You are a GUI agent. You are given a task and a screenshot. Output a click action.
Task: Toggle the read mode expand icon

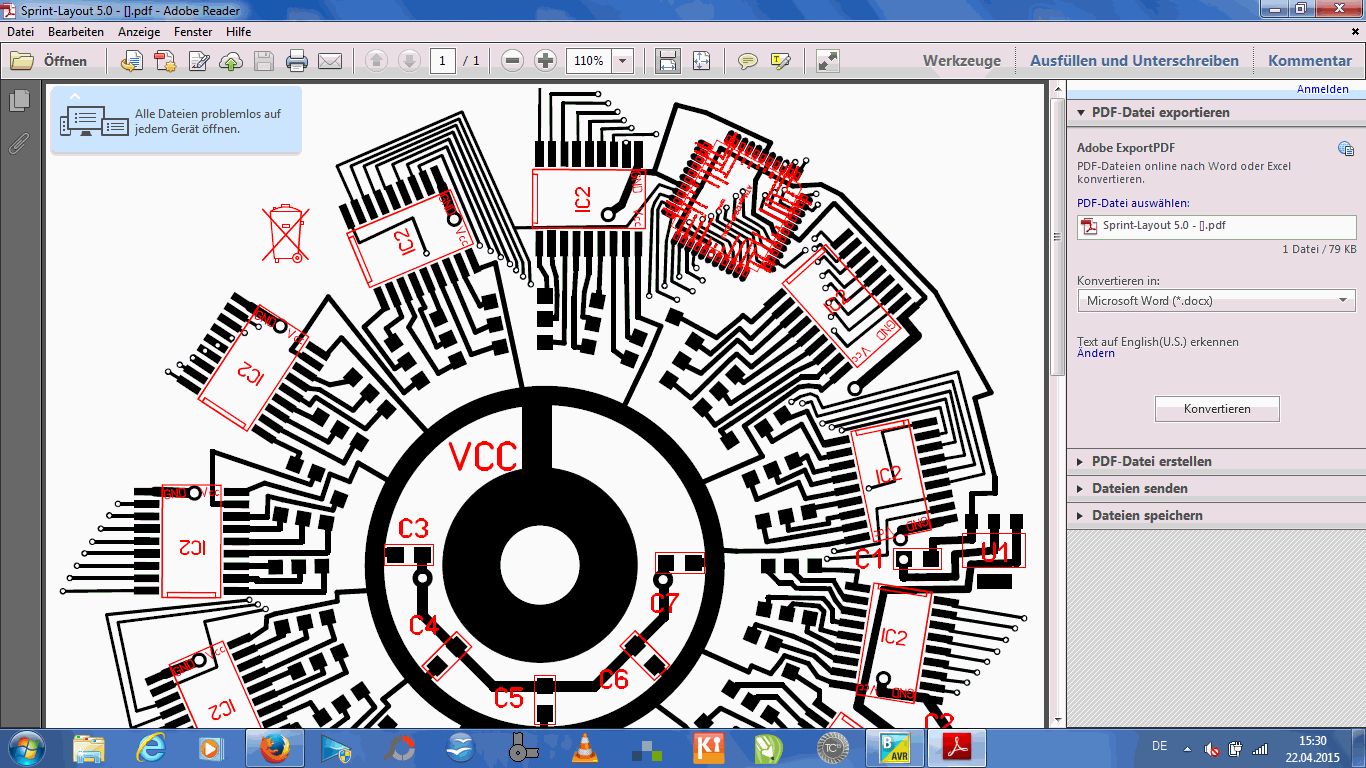(827, 61)
